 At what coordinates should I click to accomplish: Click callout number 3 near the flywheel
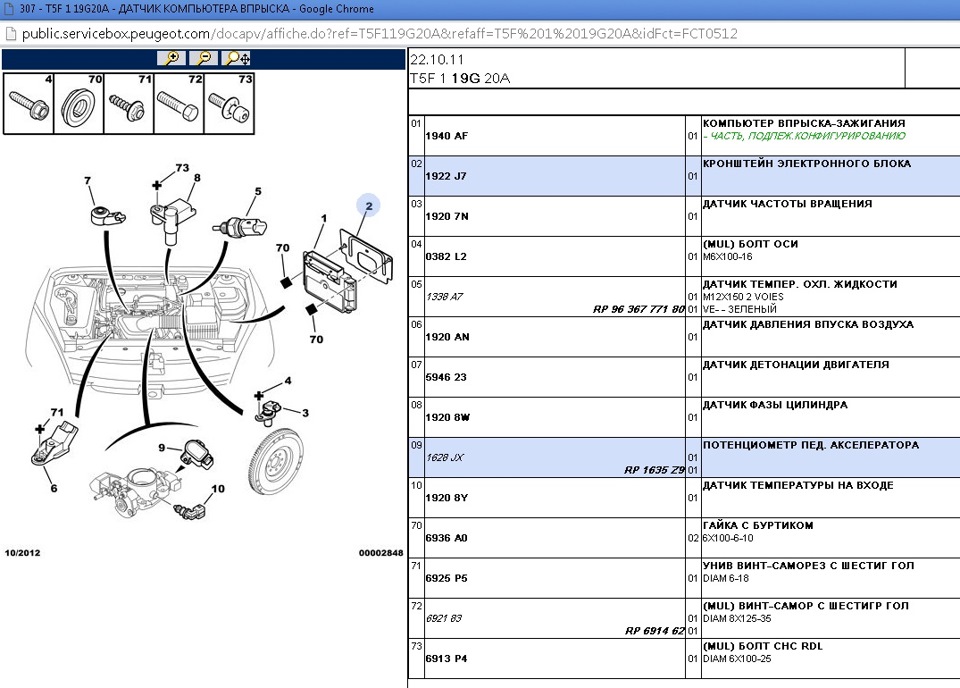[306, 413]
